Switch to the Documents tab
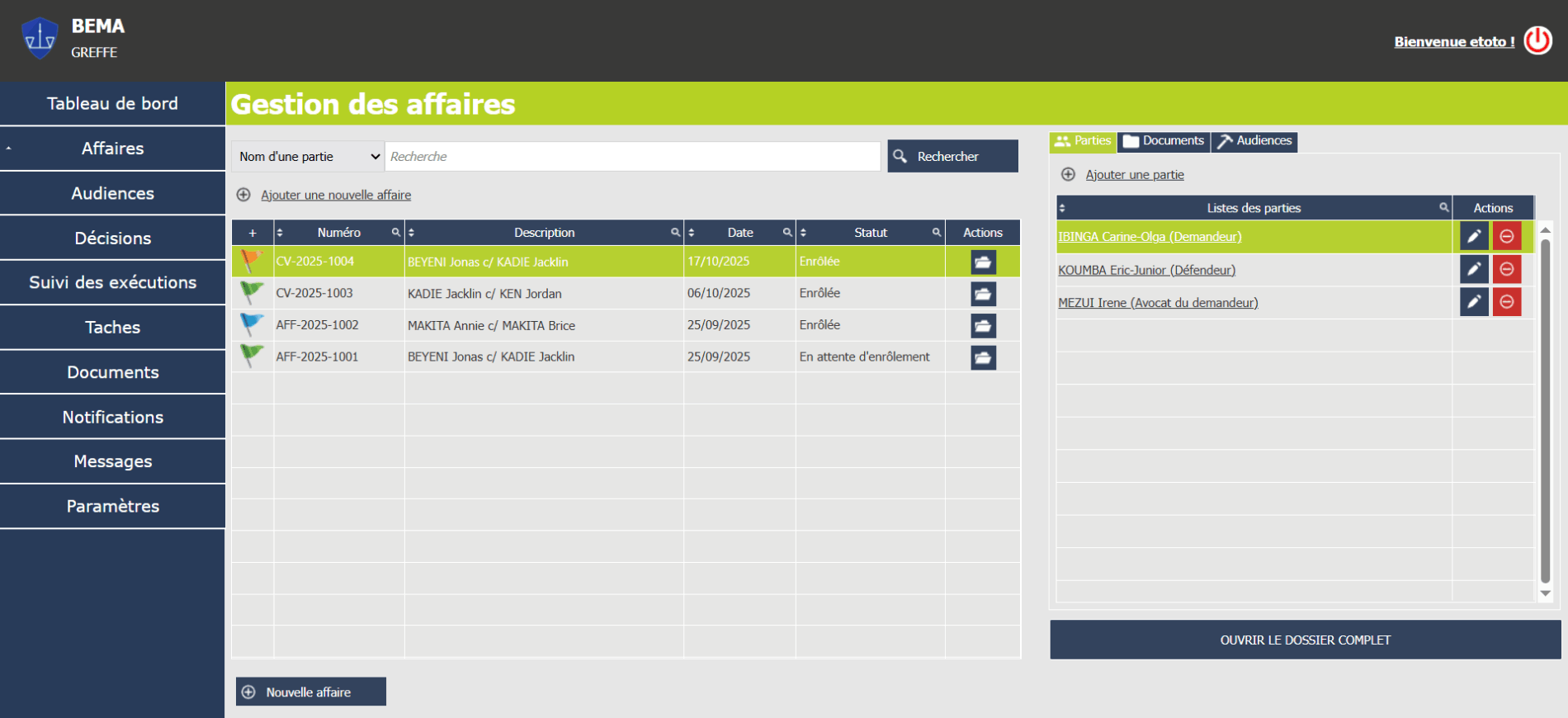The width and height of the screenshot is (1568, 718). click(1164, 141)
